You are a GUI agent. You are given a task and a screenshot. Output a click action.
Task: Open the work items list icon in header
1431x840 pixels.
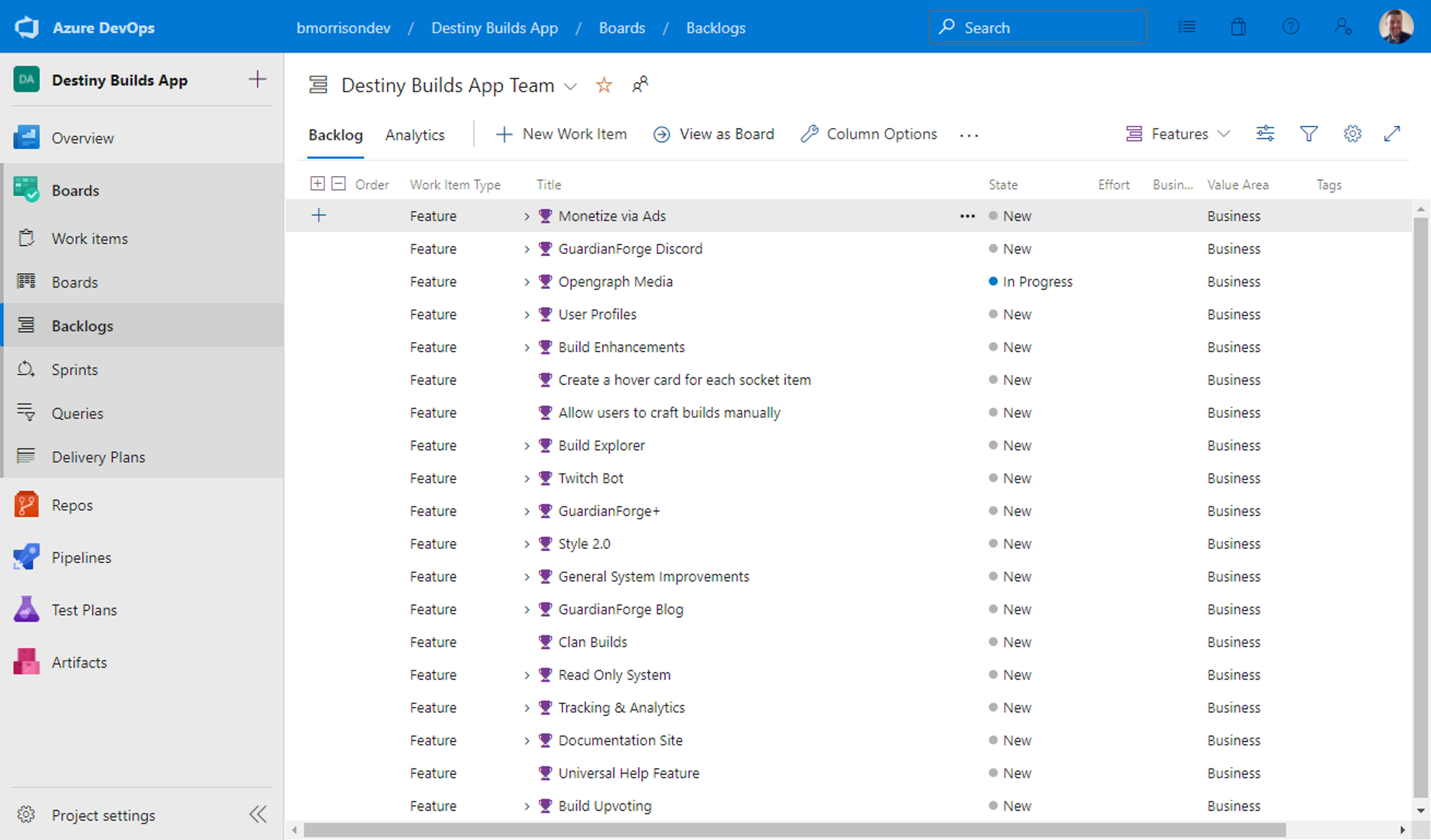[1186, 27]
